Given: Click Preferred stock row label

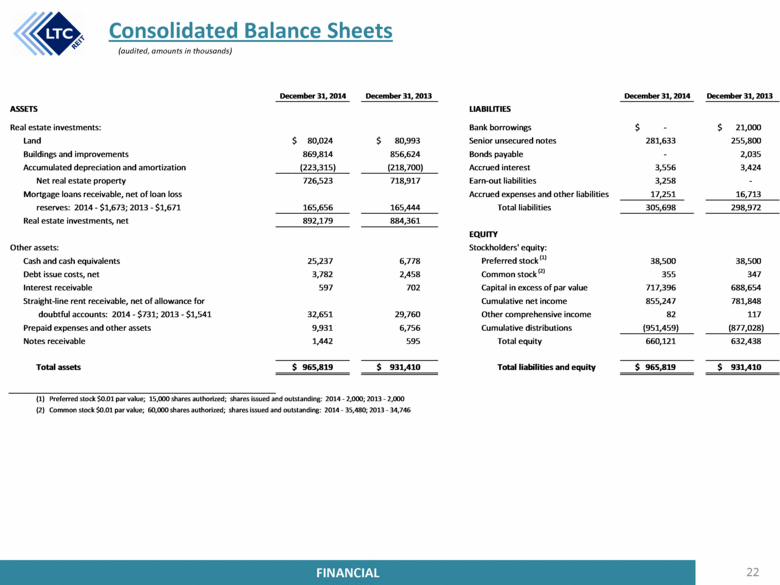Looking at the screenshot, I should coord(514,261).
